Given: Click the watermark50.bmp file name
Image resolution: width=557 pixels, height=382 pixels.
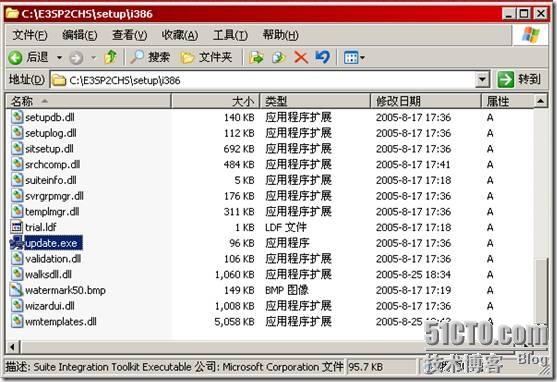Looking at the screenshot, I should (65, 290).
